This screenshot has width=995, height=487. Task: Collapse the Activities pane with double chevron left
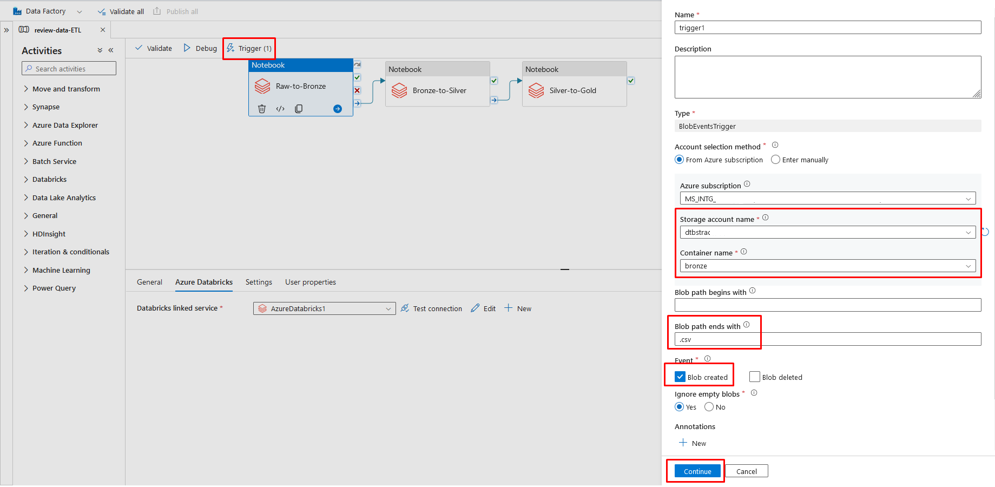(x=110, y=50)
